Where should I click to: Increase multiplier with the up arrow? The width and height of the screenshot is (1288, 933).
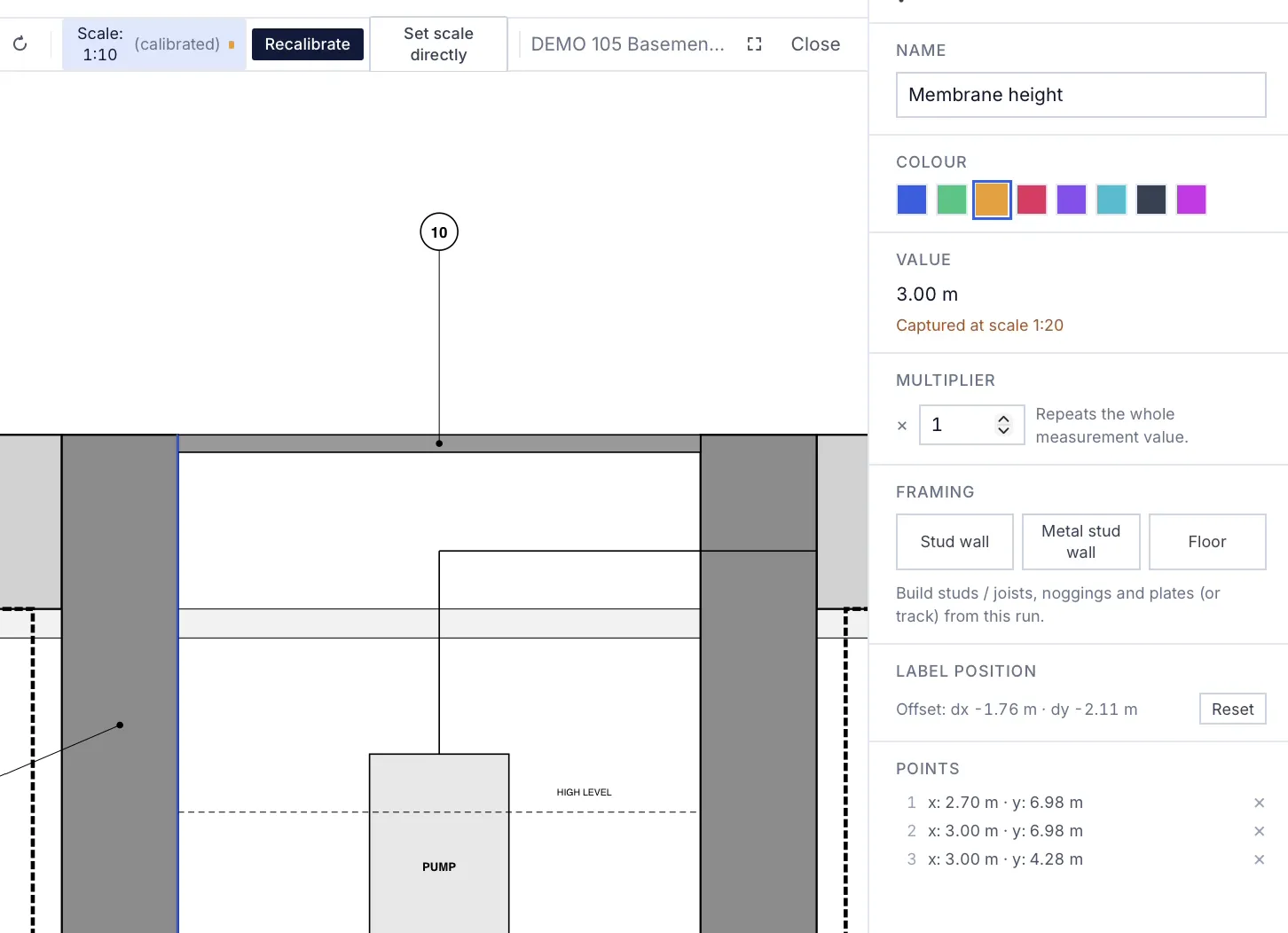click(1003, 419)
